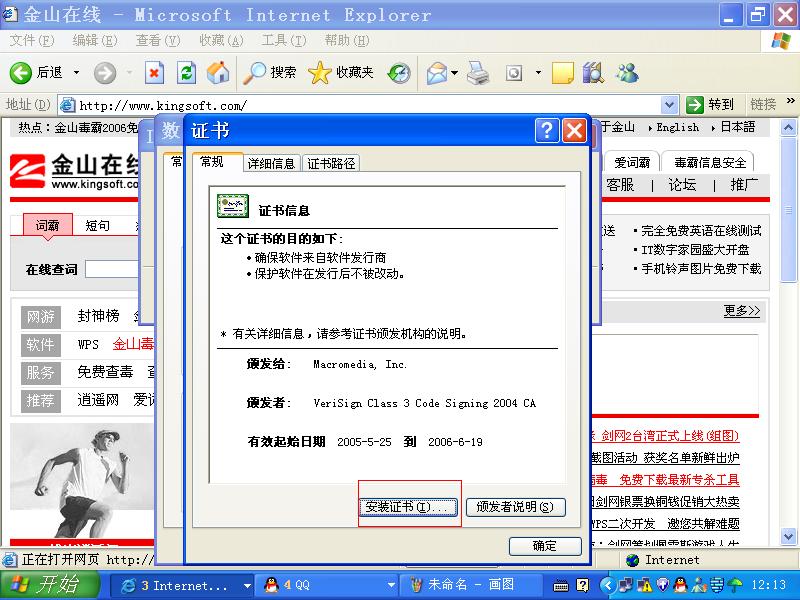This screenshot has width=800, height=600.
Task: Open the 免费查毒 link
Action: click(x=105, y=371)
